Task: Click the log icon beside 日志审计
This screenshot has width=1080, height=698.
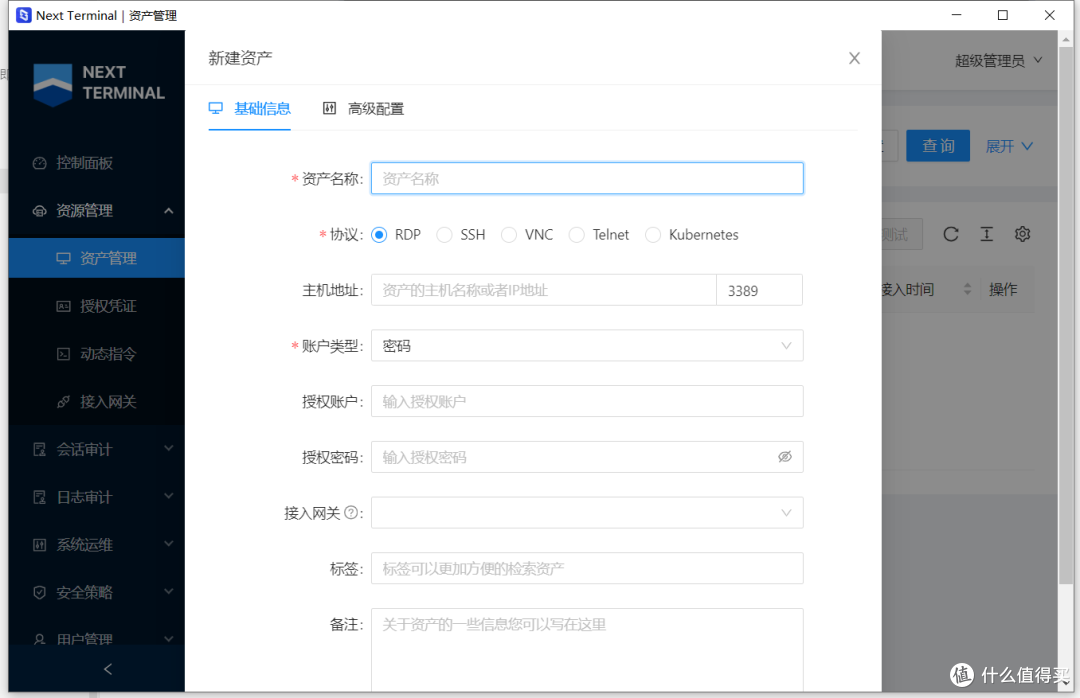Action: pyautogui.click(x=39, y=497)
